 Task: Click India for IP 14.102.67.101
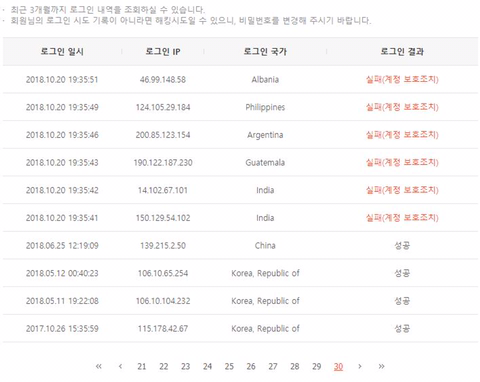click(265, 190)
